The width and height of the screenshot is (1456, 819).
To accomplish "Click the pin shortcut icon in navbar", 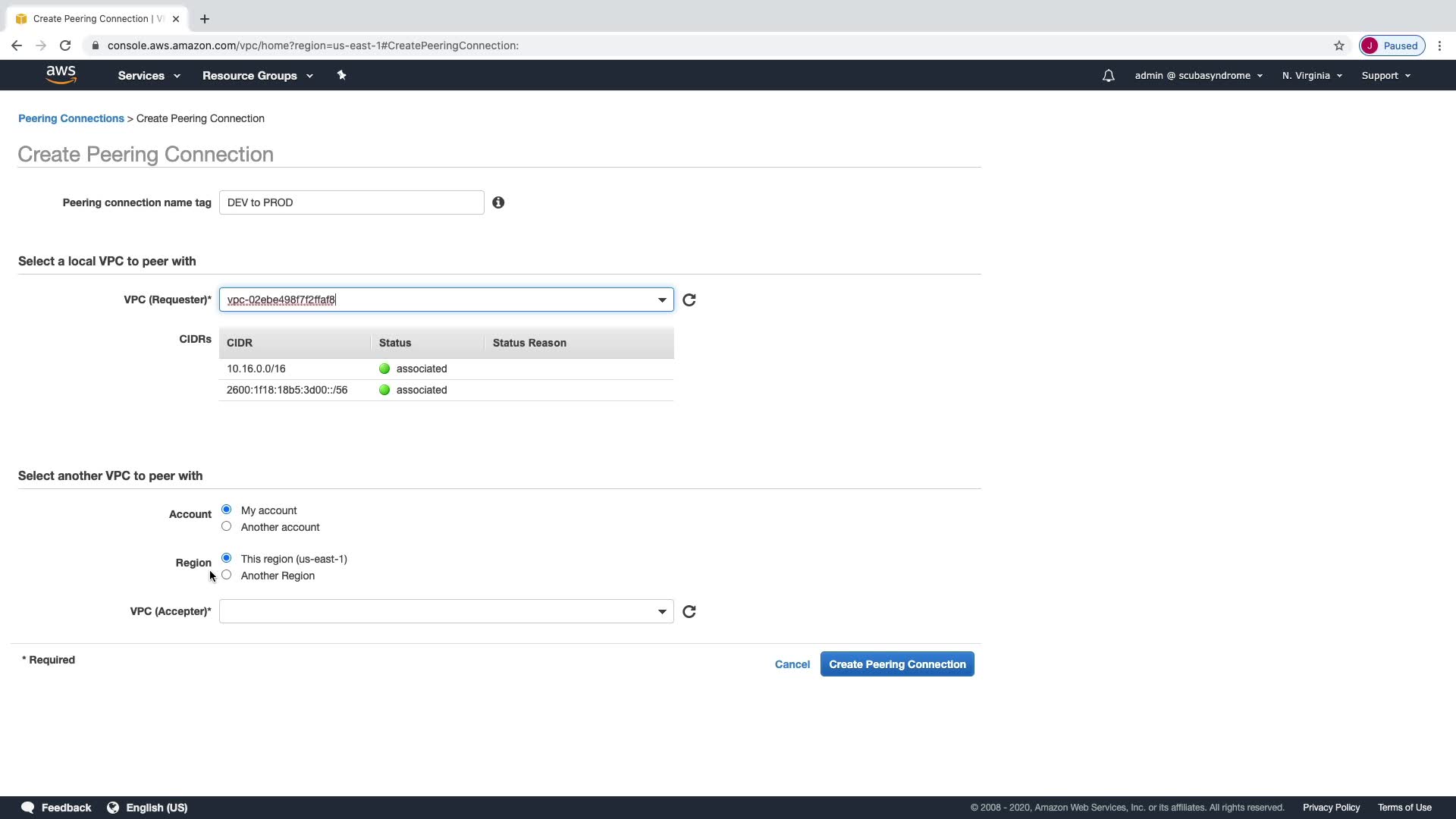I will coord(341,75).
